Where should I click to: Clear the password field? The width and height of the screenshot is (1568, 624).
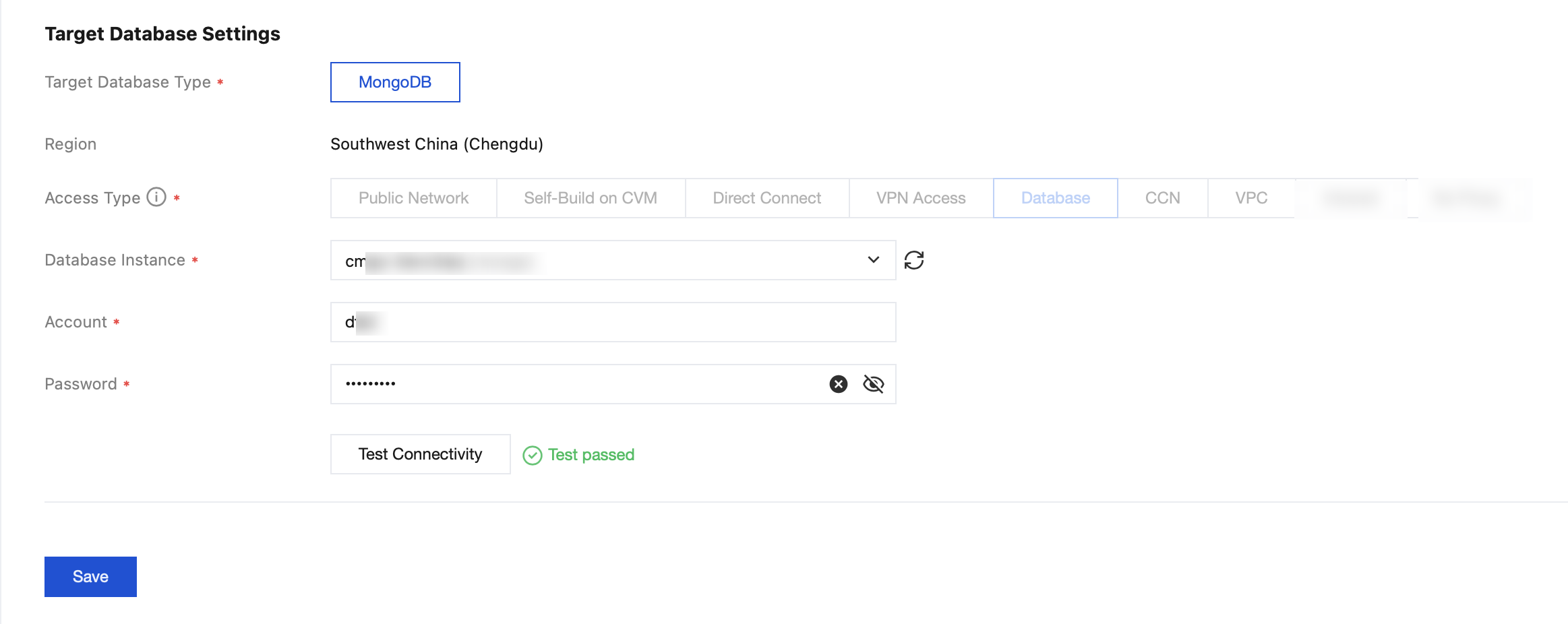(838, 384)
